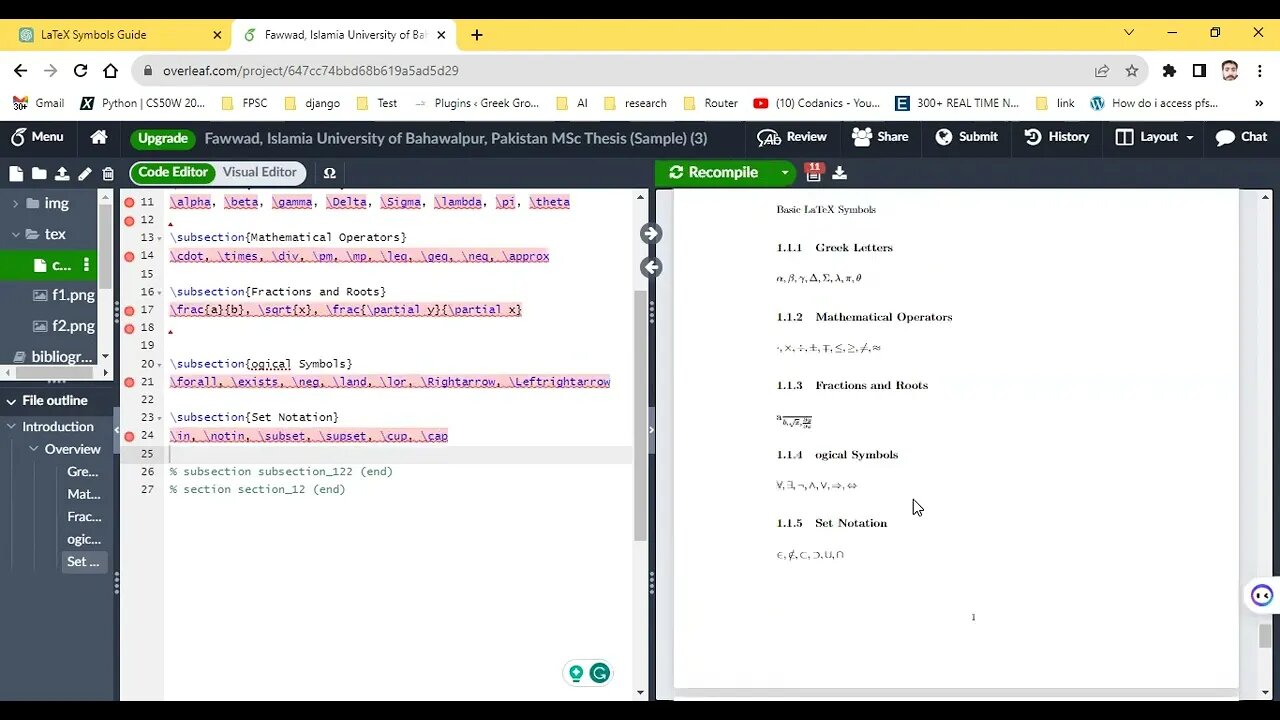This screenshot has height=720, width=1280.
Task: Open project History
Action: click(1056, 137)
